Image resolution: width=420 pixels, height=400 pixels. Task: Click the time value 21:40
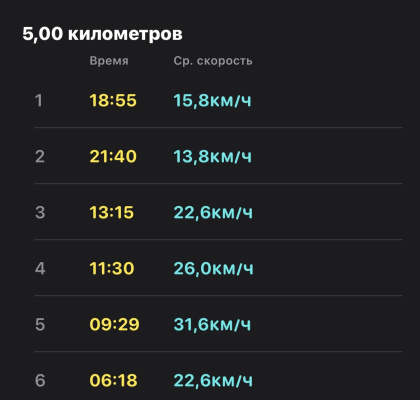(113, 156)
